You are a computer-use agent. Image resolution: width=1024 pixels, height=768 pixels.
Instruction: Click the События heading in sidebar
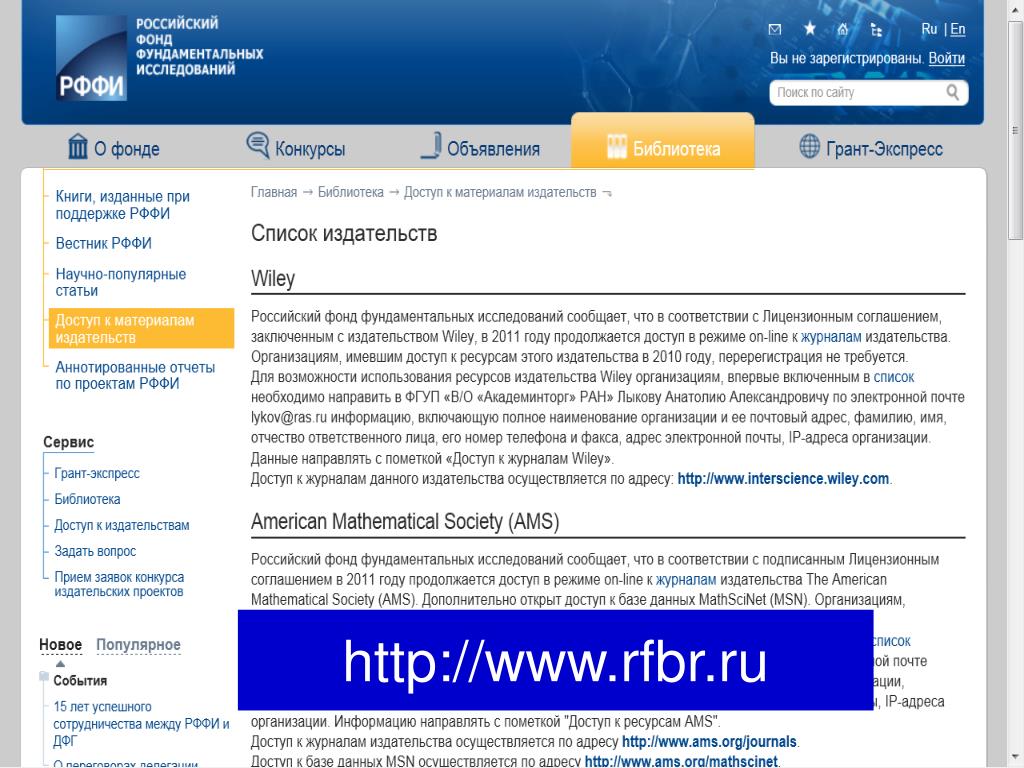(80, 680)
